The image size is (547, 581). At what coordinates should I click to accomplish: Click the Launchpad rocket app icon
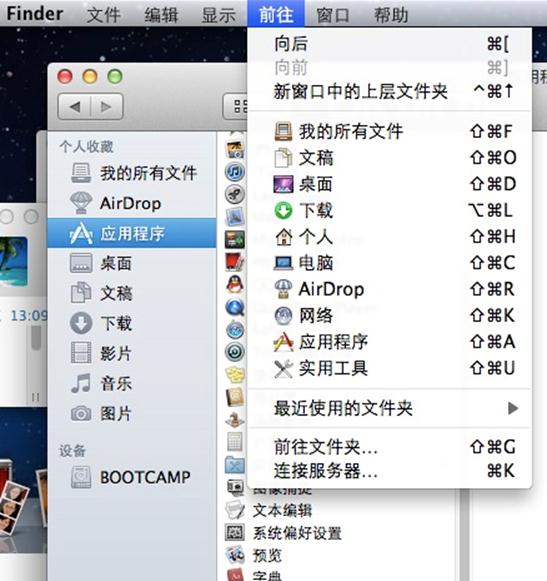coord(235,194)
